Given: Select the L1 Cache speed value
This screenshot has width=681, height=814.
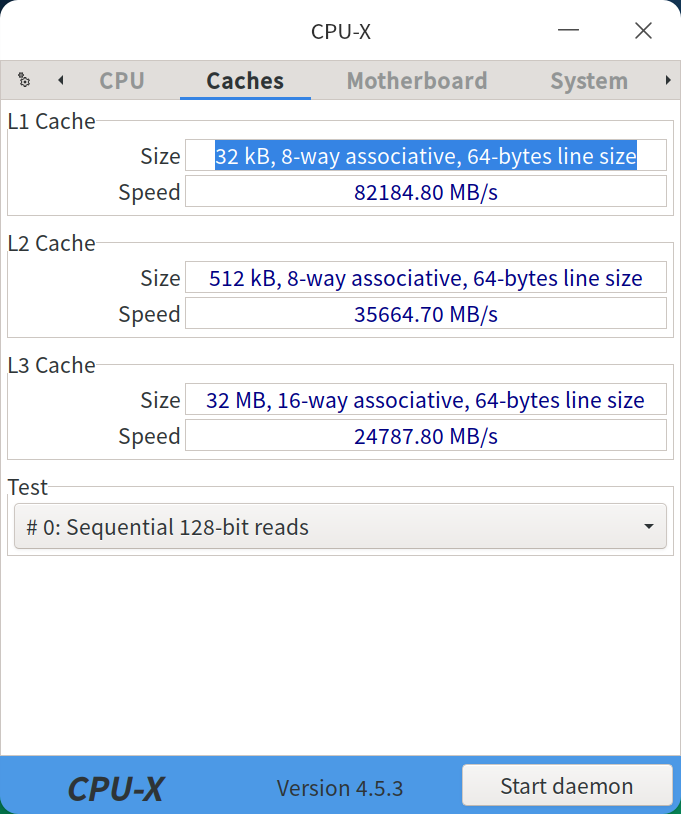Looking at the screenshot, I should pyautogui.click(x=426, y=192).
